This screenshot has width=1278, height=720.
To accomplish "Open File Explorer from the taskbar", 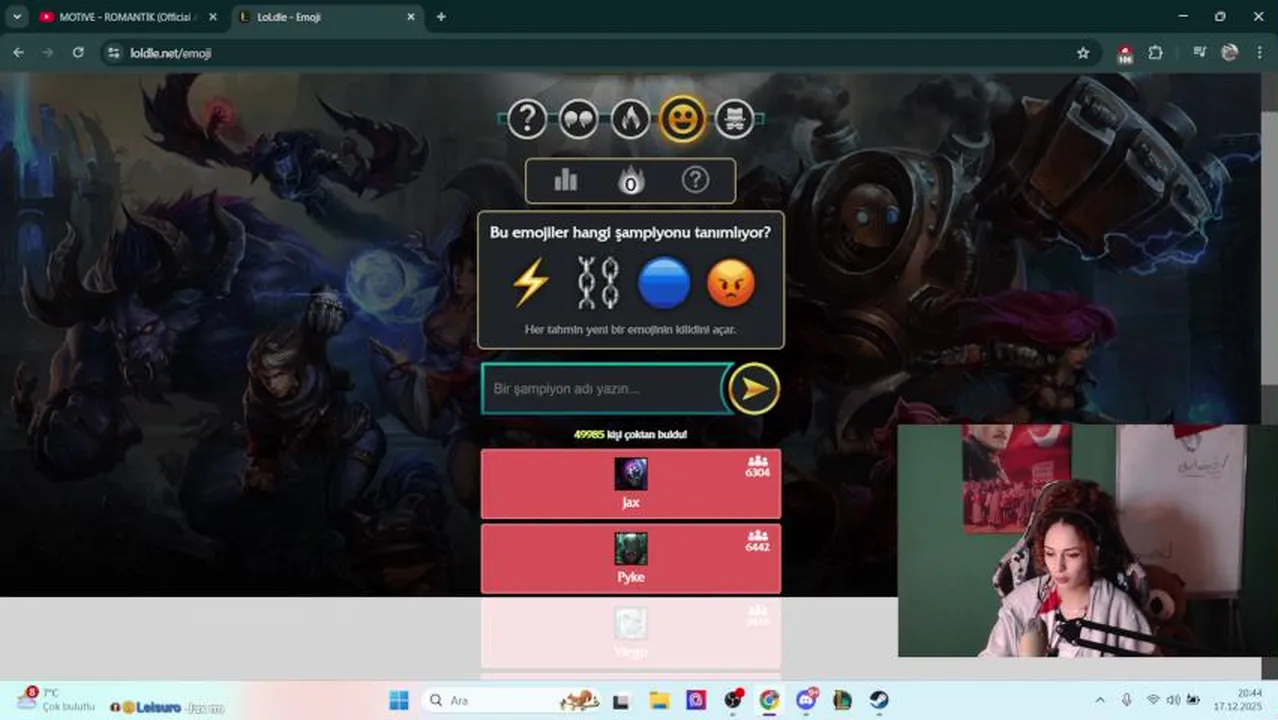I will click(659, 700).
